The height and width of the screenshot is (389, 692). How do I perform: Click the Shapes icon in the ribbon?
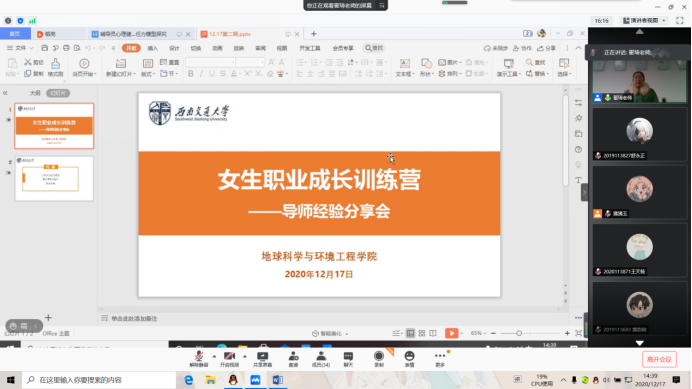click(x=426, y=64)
